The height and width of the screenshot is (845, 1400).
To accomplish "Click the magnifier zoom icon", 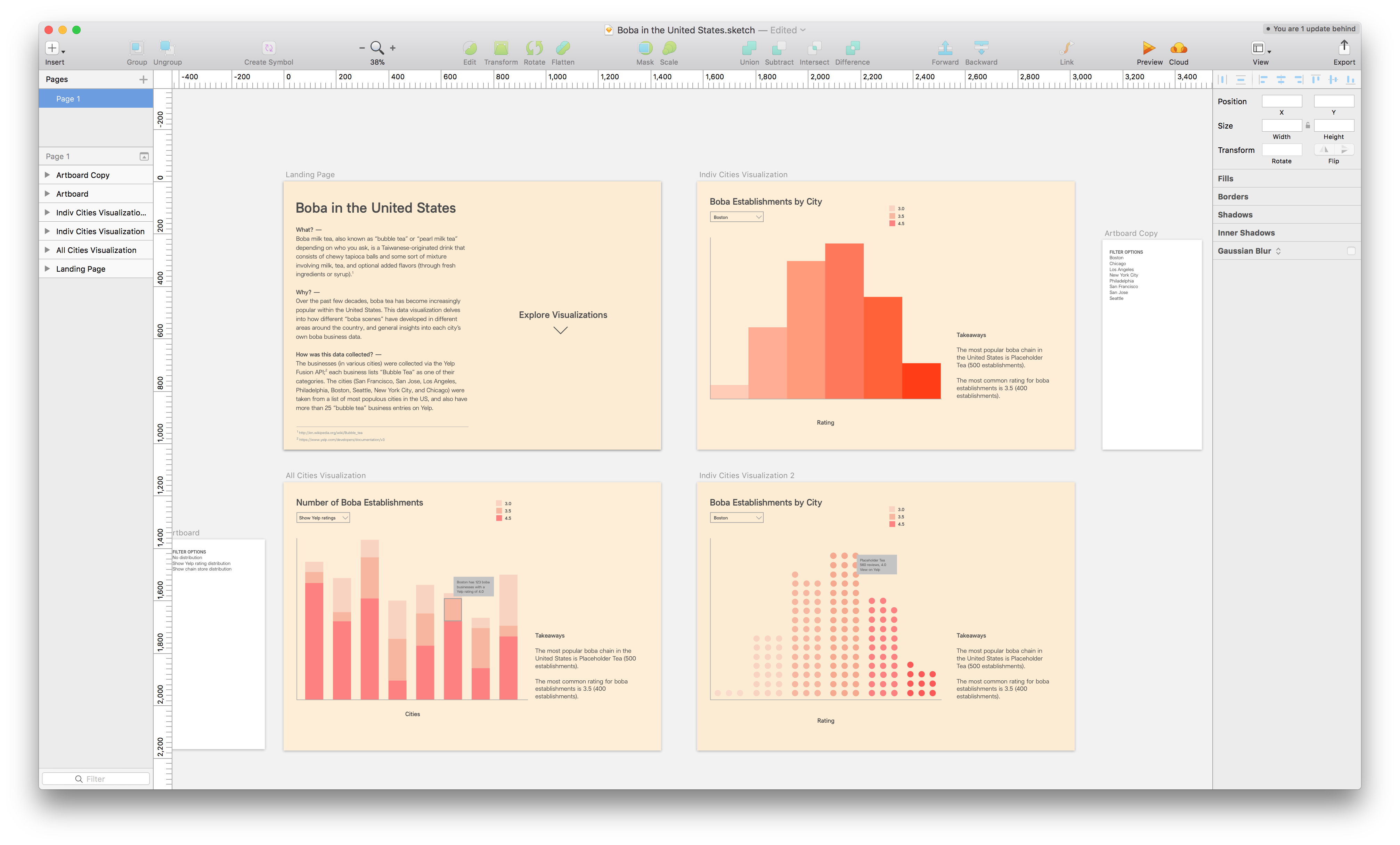I will [x=377, y=48].
